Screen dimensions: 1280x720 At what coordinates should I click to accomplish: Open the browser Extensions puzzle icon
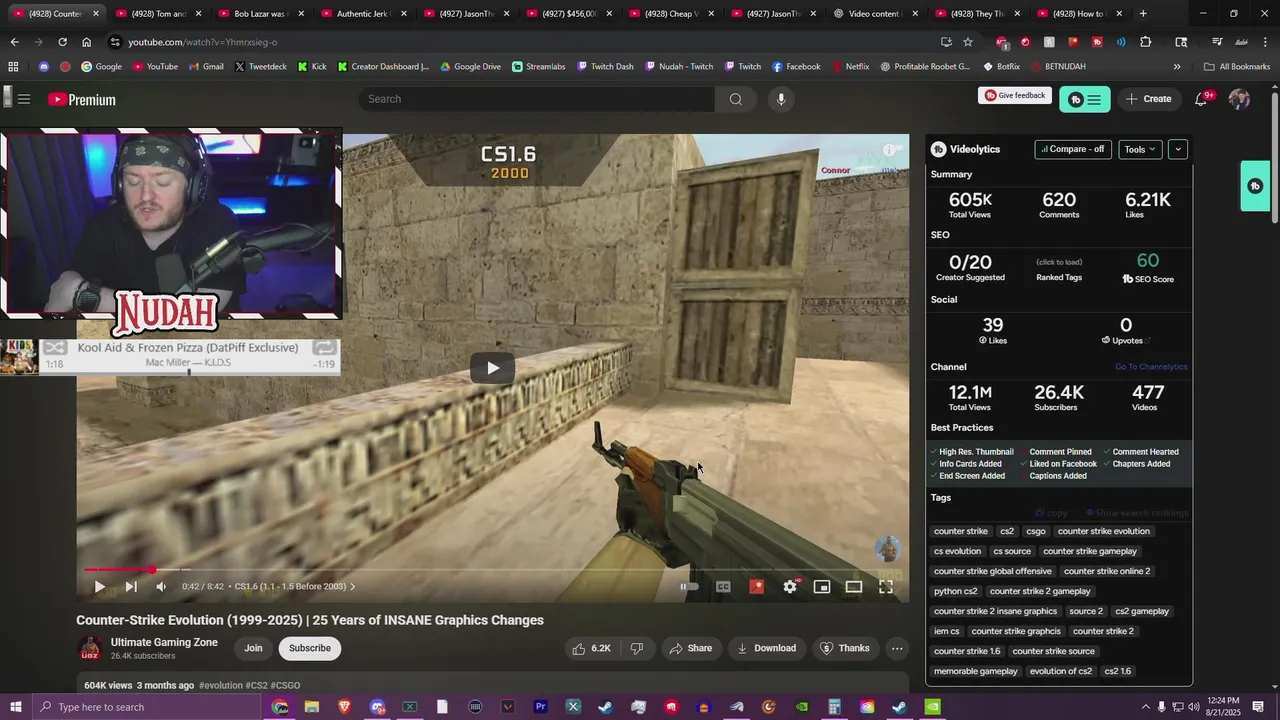[1146, 42]
